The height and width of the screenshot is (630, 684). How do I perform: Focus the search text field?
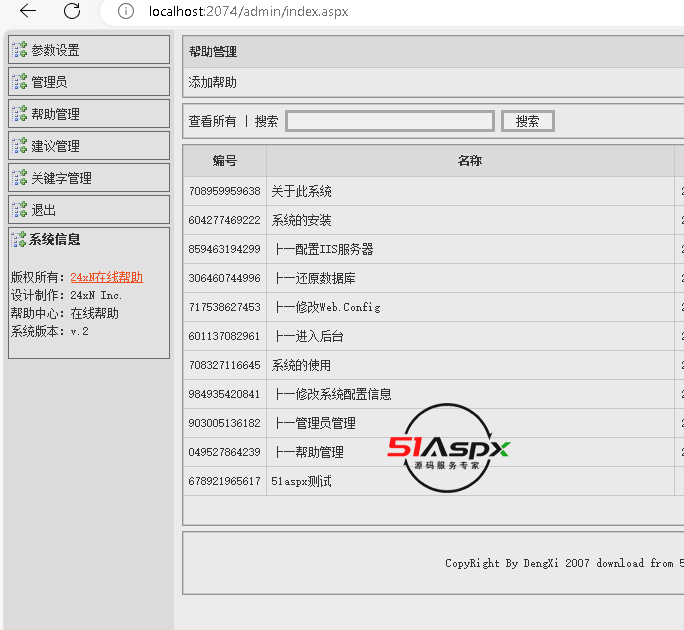coord(390,121)
